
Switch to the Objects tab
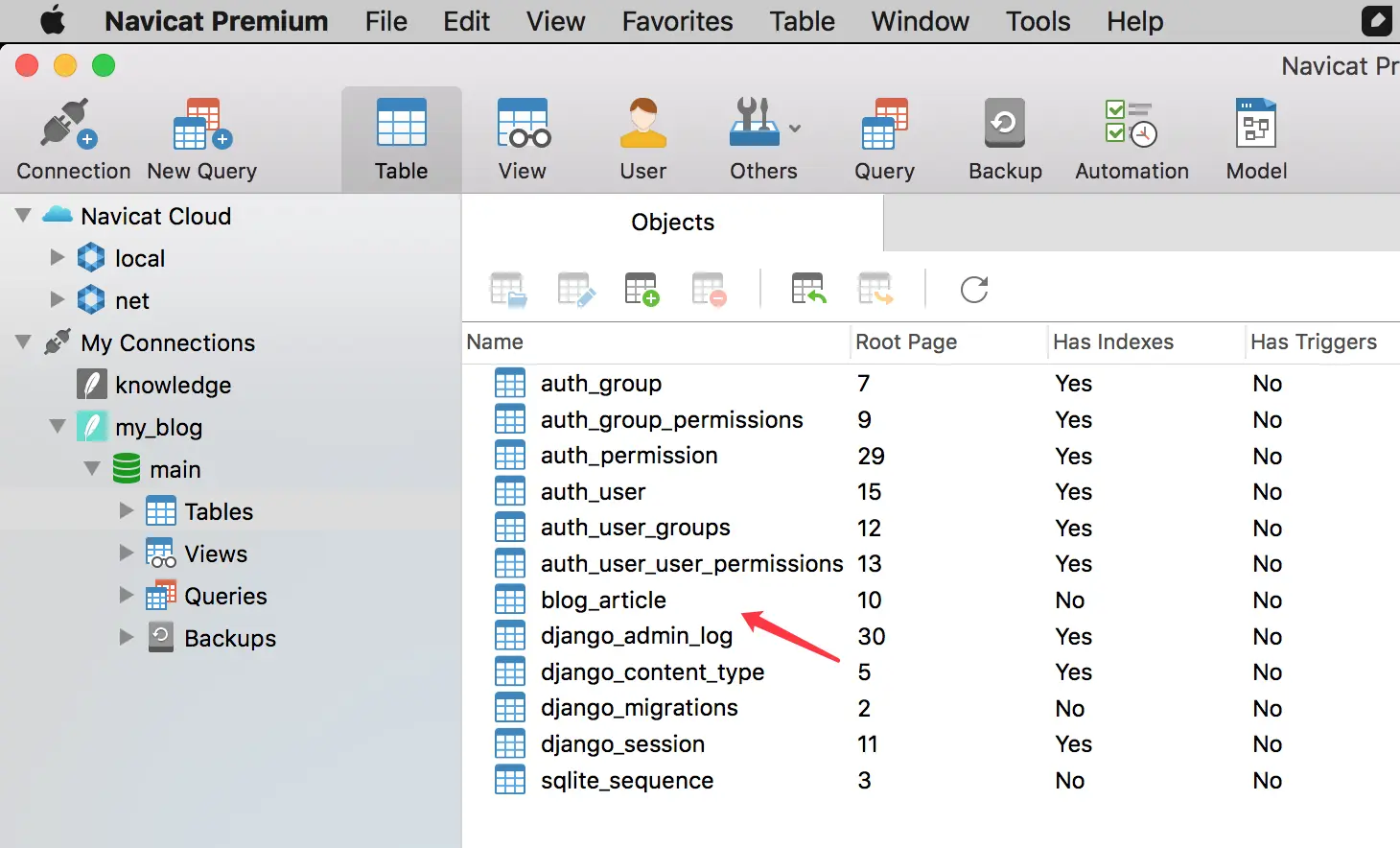(x=673, y=223)
